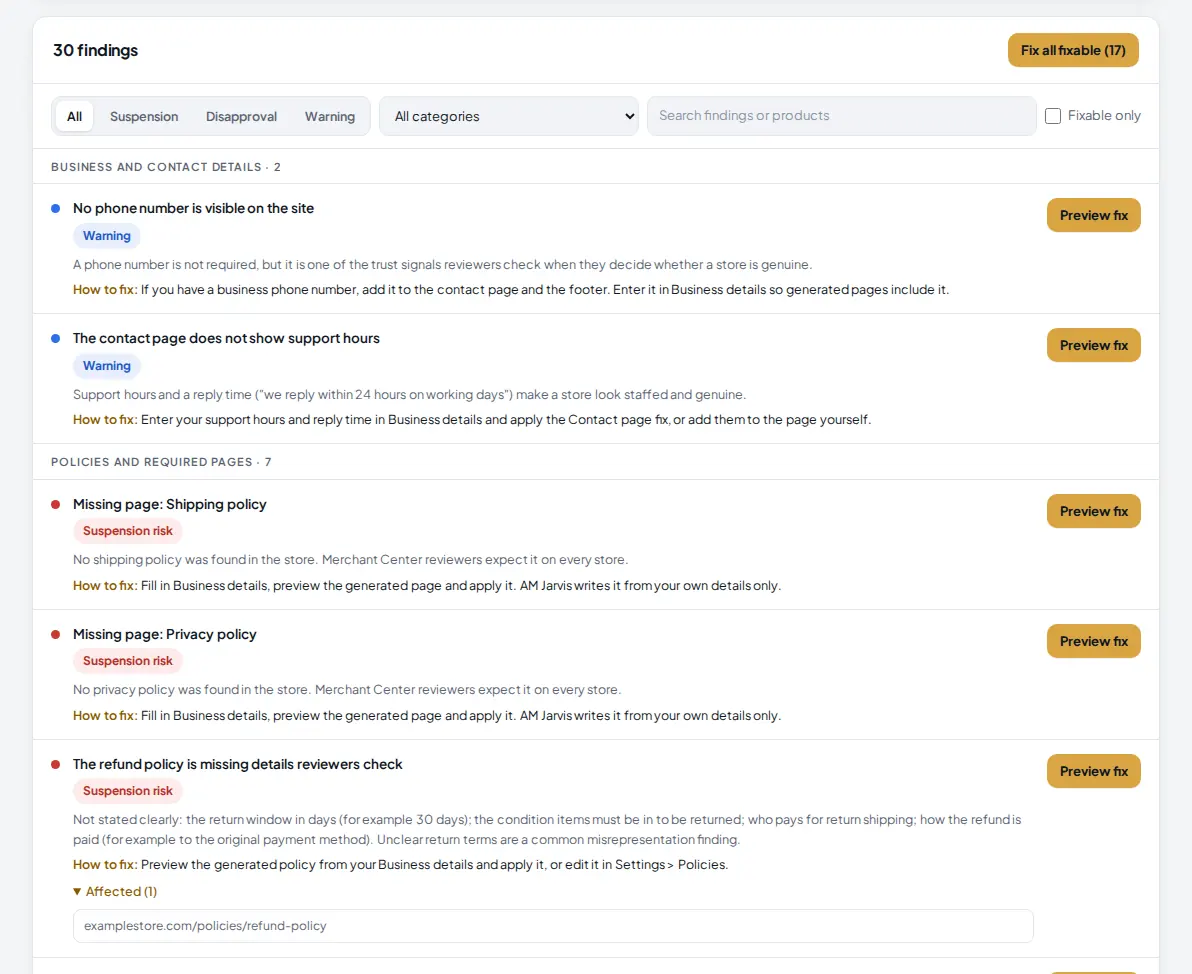Click the examplestore.com/policies/refund-policy URL

point(205,925)
